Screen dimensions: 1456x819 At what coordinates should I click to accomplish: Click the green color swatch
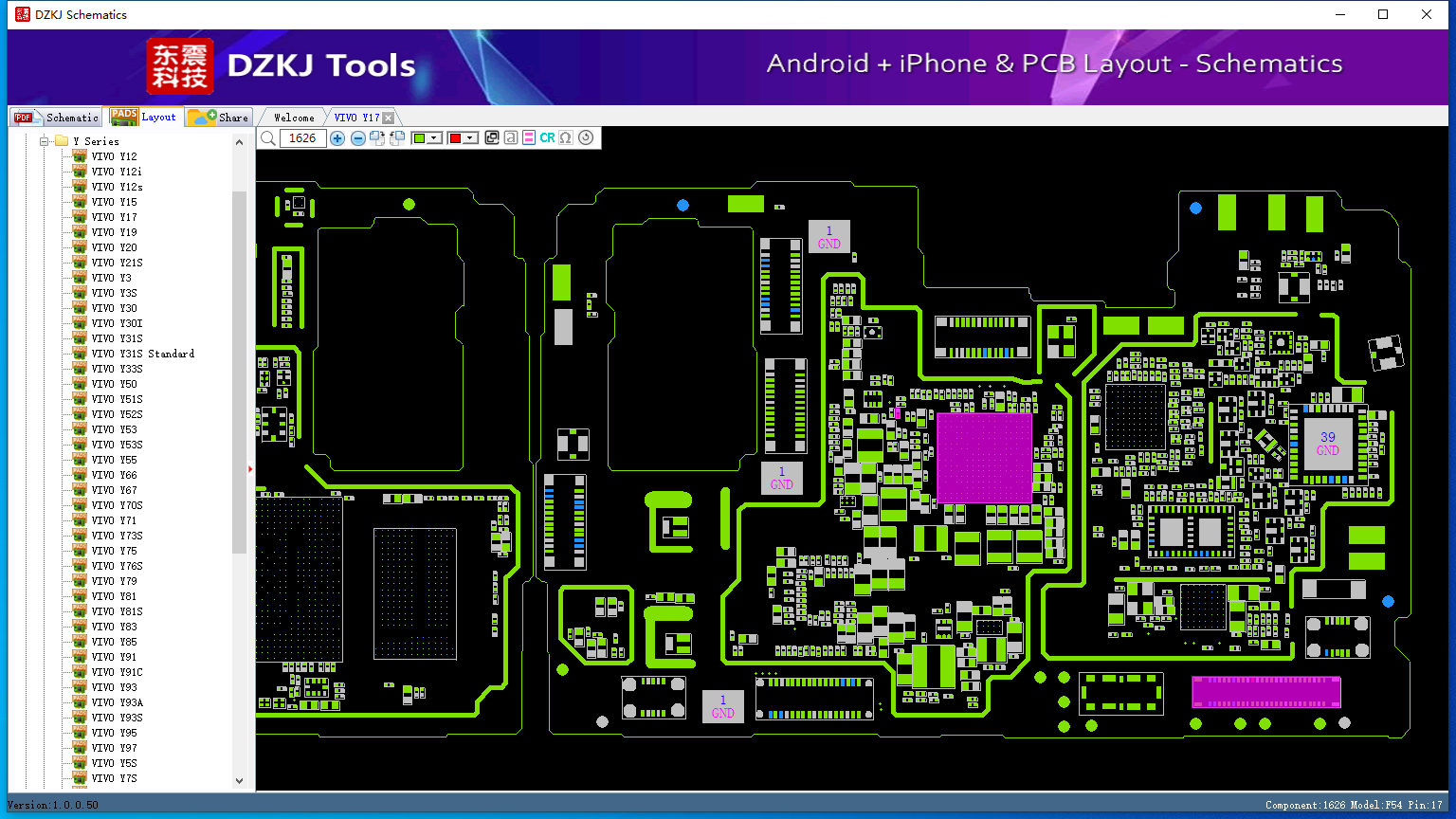click(x=419, y=138)
